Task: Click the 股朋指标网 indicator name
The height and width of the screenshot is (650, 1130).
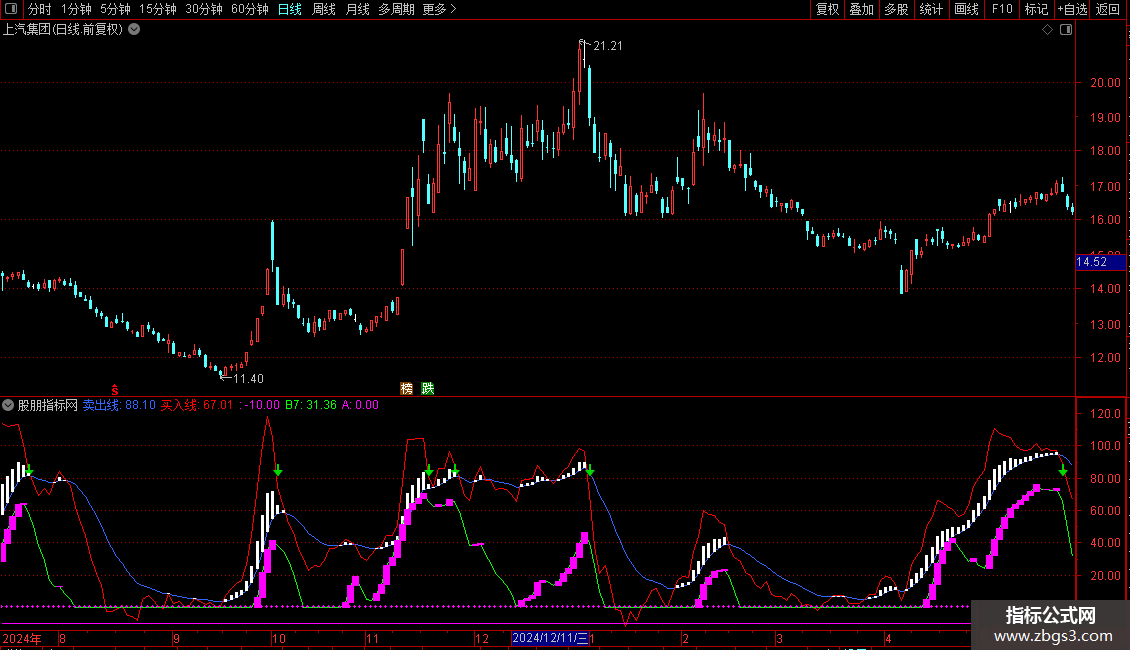Action: tap(48, 405)
